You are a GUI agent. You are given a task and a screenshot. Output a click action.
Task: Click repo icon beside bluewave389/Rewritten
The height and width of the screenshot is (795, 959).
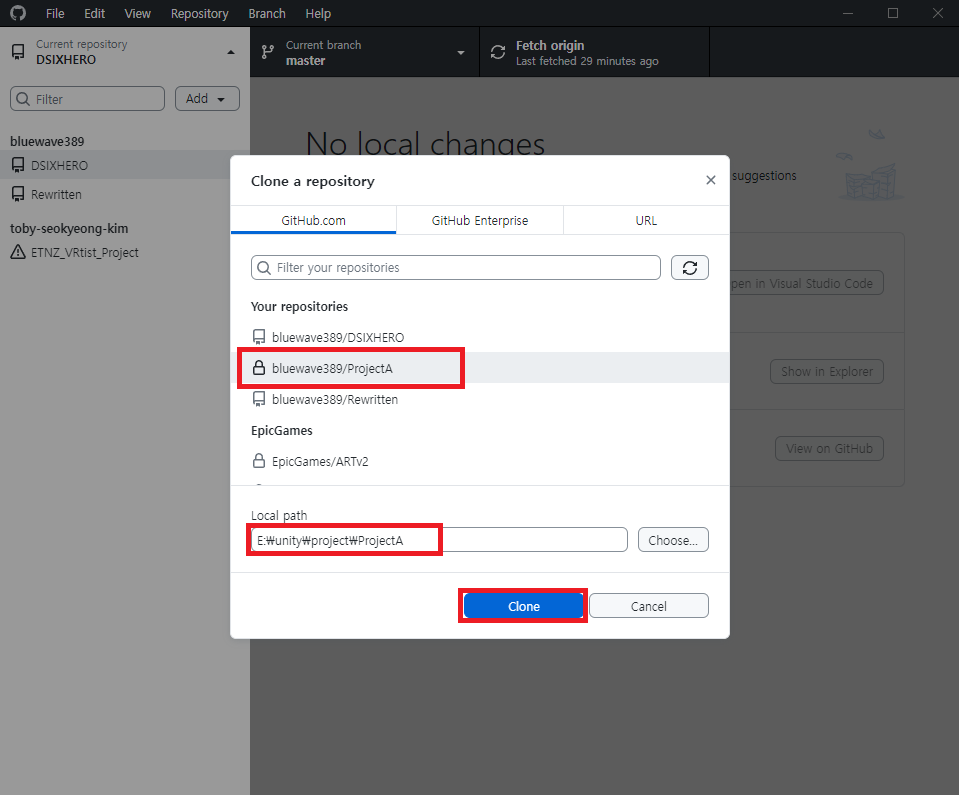click(259, 399)
